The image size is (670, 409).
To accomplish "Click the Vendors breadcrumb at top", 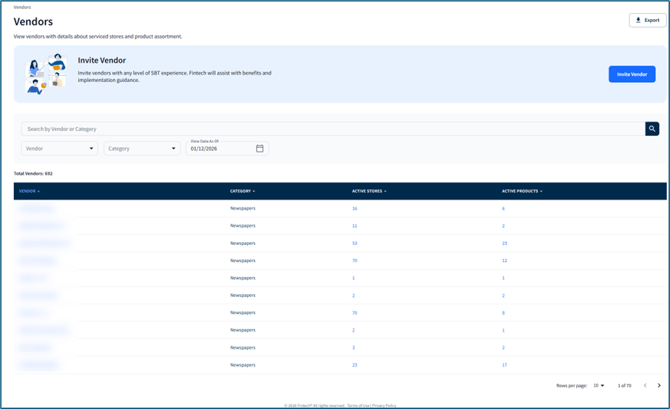I will 22,7.
